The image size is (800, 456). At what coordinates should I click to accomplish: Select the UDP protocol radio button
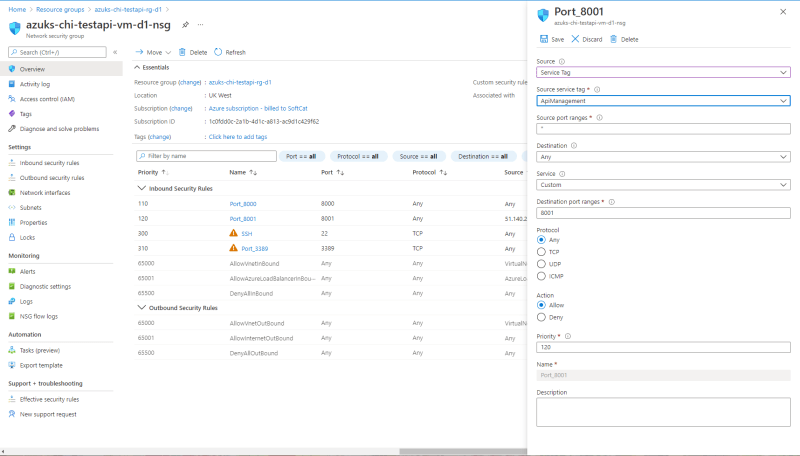tap(541, 264)
